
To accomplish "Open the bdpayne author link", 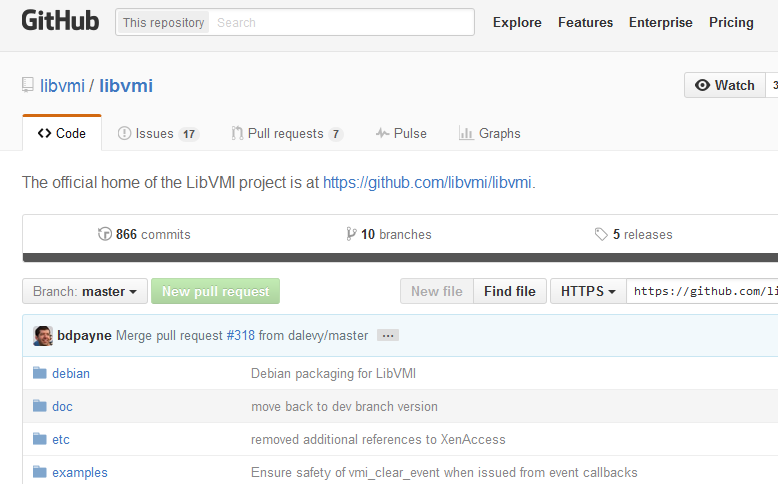I will 84,336.
